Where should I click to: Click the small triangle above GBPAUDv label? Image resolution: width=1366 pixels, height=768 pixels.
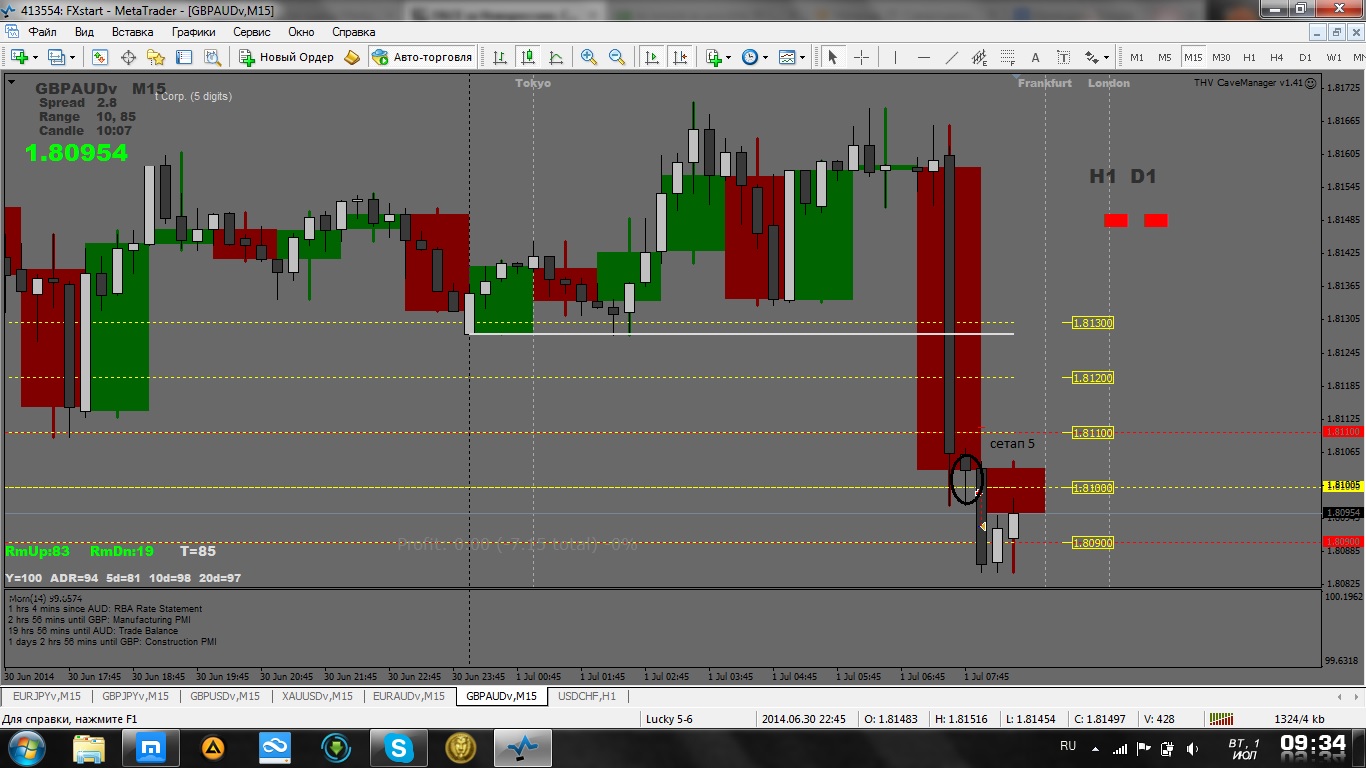[x=11, y=81]
